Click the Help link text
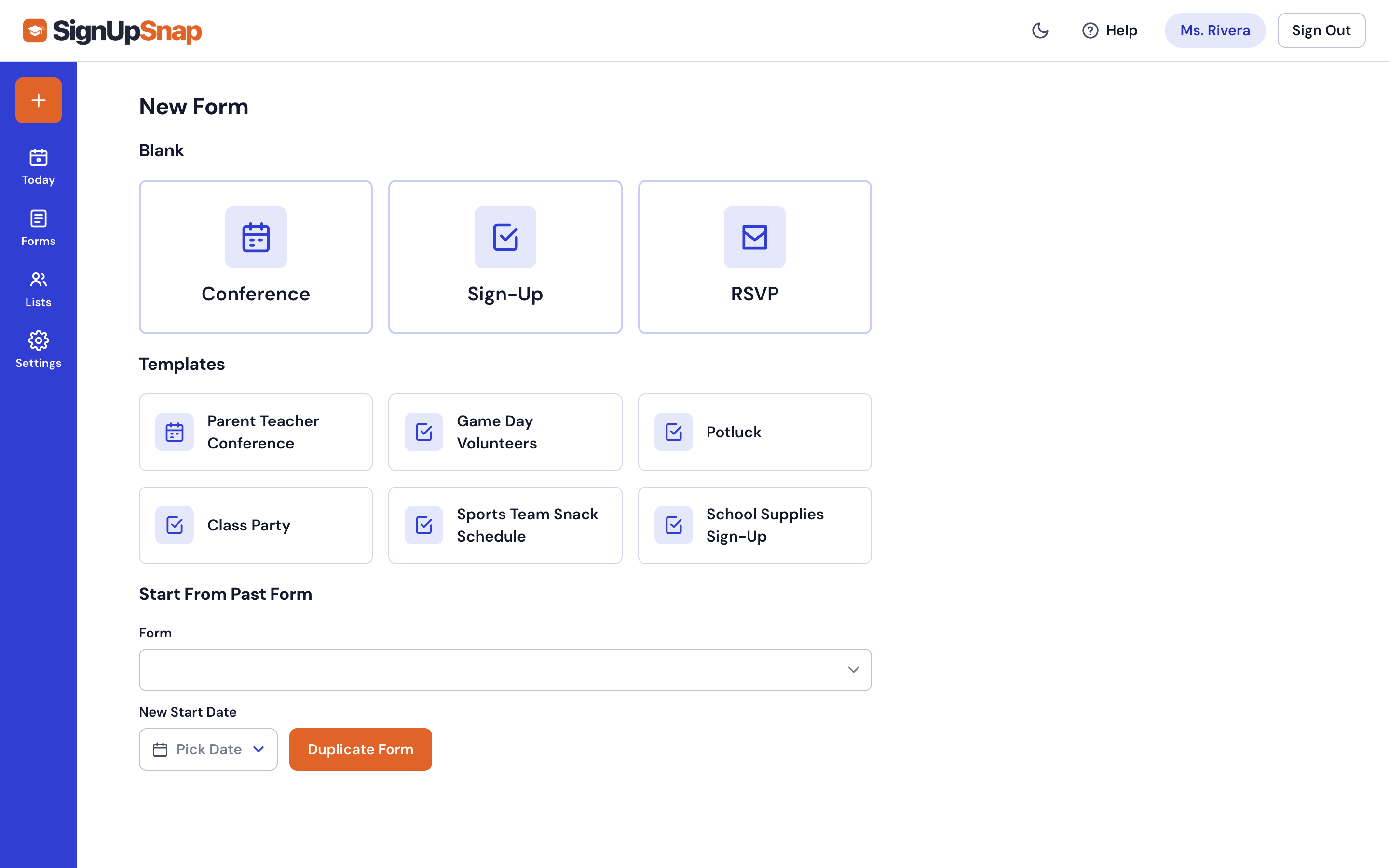The height and width of the screenshot is (868, 1389). coord(1121,30)
